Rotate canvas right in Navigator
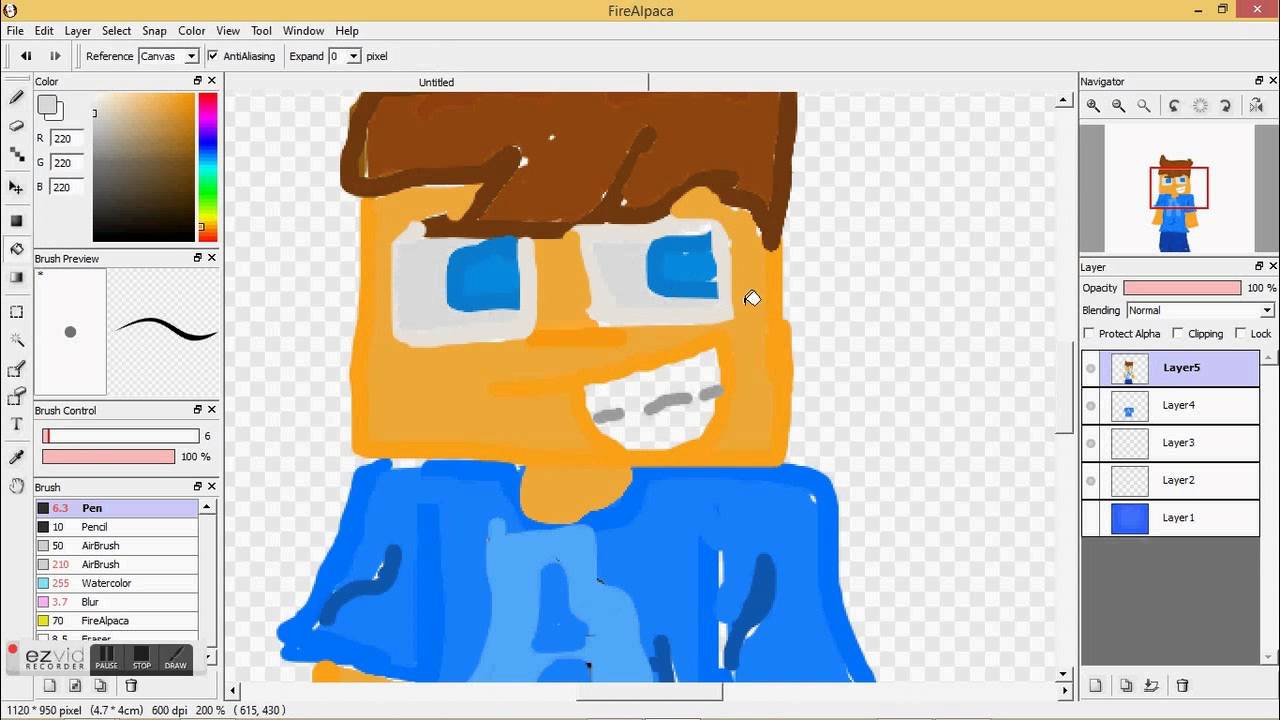Viewport: 1280px width, 720px height. tap(1226, 105)
